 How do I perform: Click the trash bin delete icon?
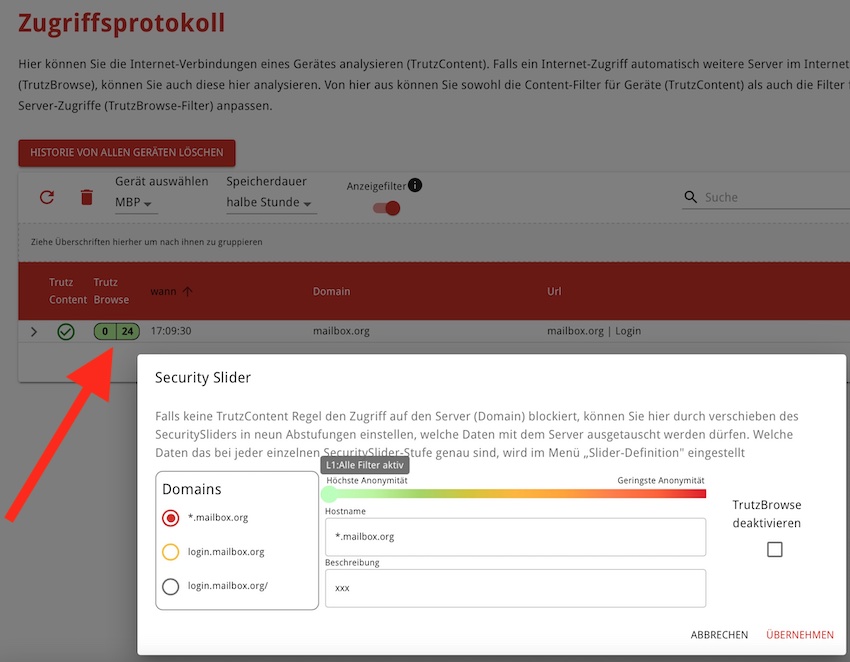(87, 197)
